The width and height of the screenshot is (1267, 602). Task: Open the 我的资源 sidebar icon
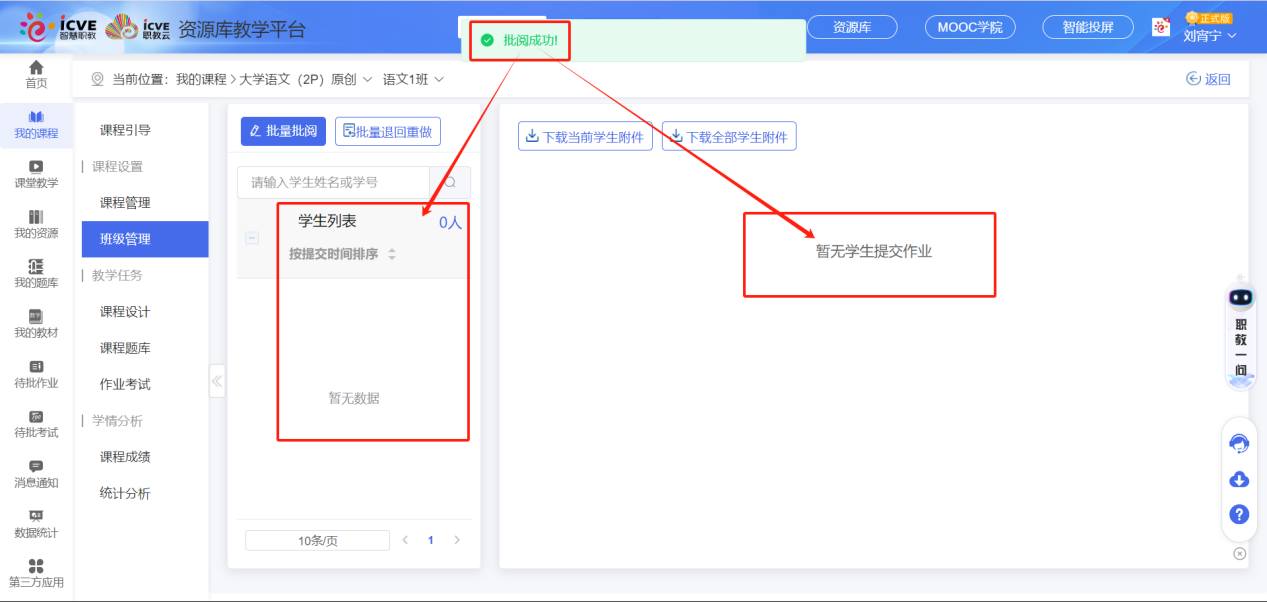[x=36, y=224]
